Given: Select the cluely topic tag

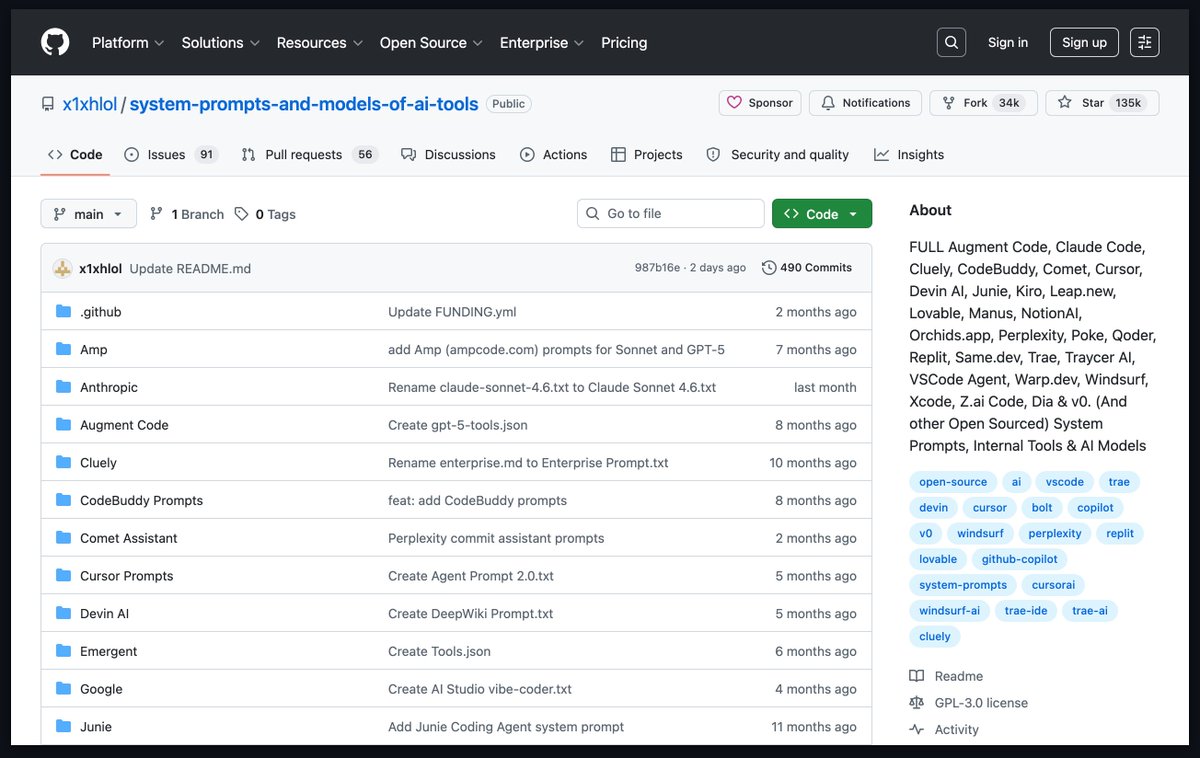Looking at the screenshot, I should tap(935, 637).
